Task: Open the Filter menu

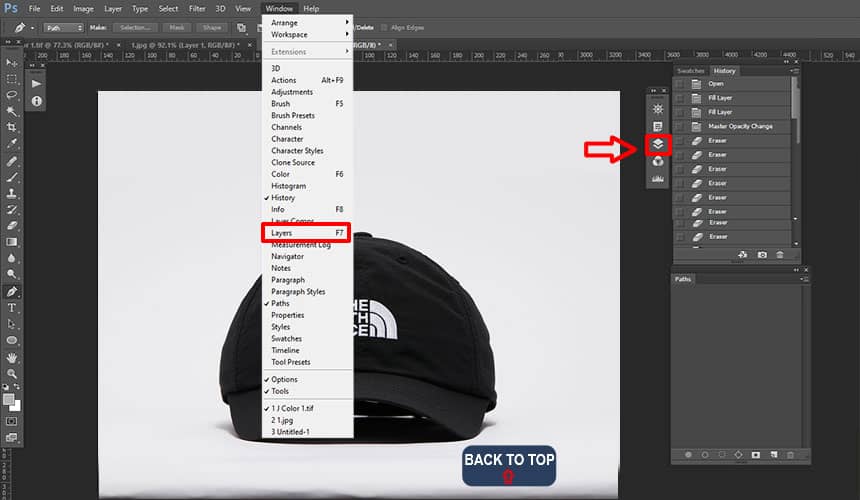Action: click(197, 9)
